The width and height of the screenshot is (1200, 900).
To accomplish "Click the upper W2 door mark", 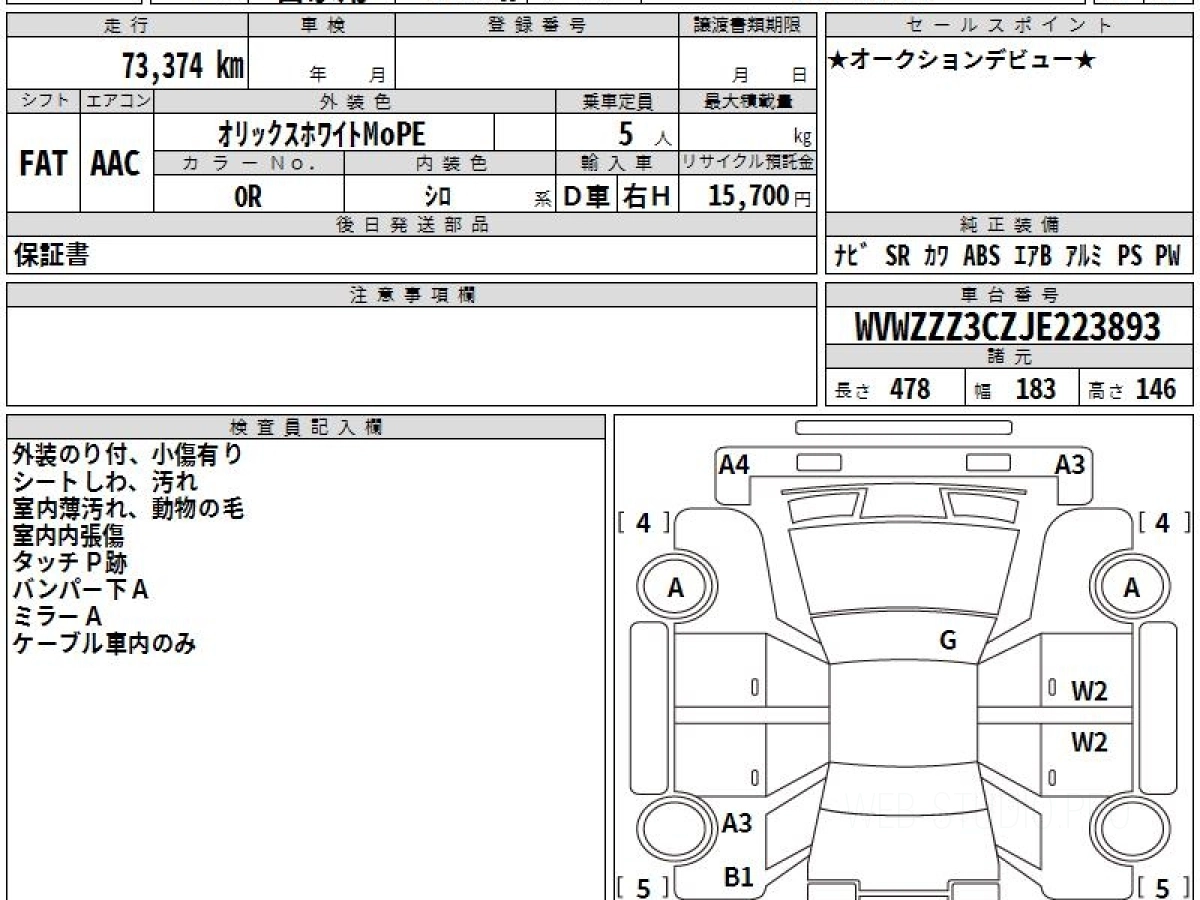I will [x=1089, y=691].
